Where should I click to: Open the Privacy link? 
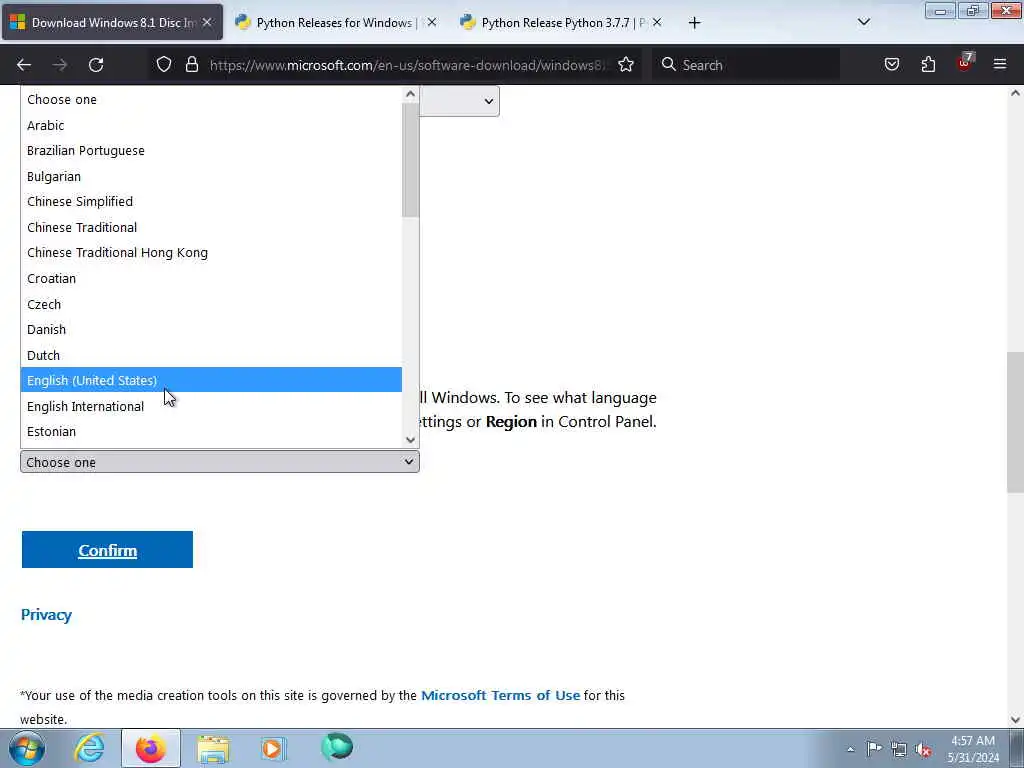coord(46,615)
